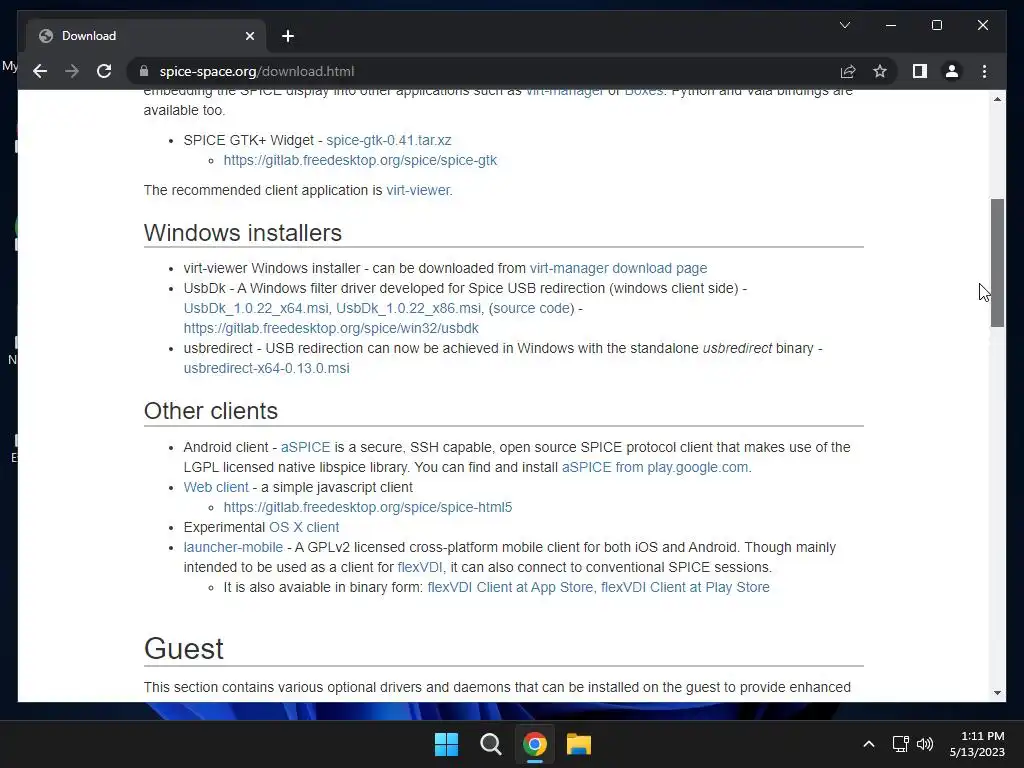Share this page via share icon

coord(848,71)
